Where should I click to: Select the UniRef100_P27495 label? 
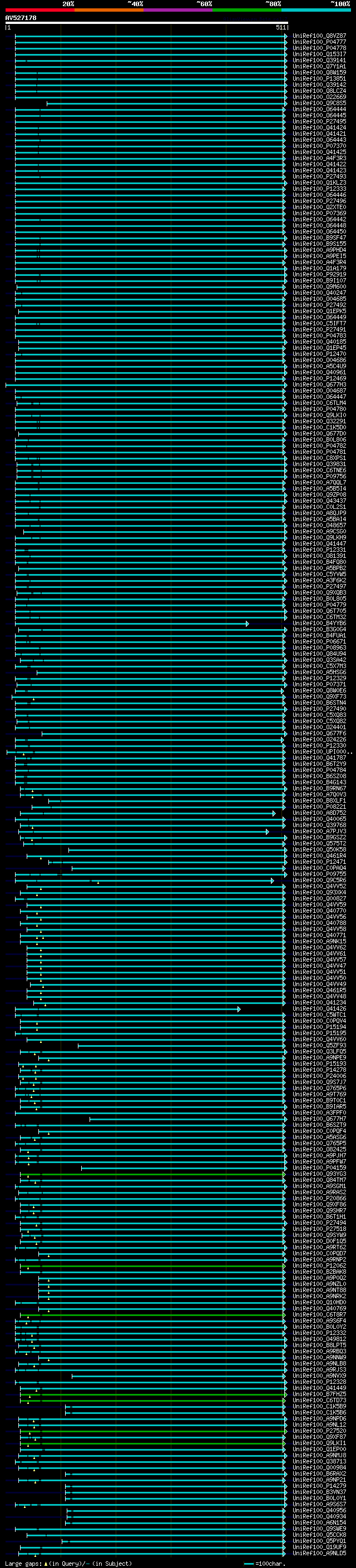[x=319, y=122]
